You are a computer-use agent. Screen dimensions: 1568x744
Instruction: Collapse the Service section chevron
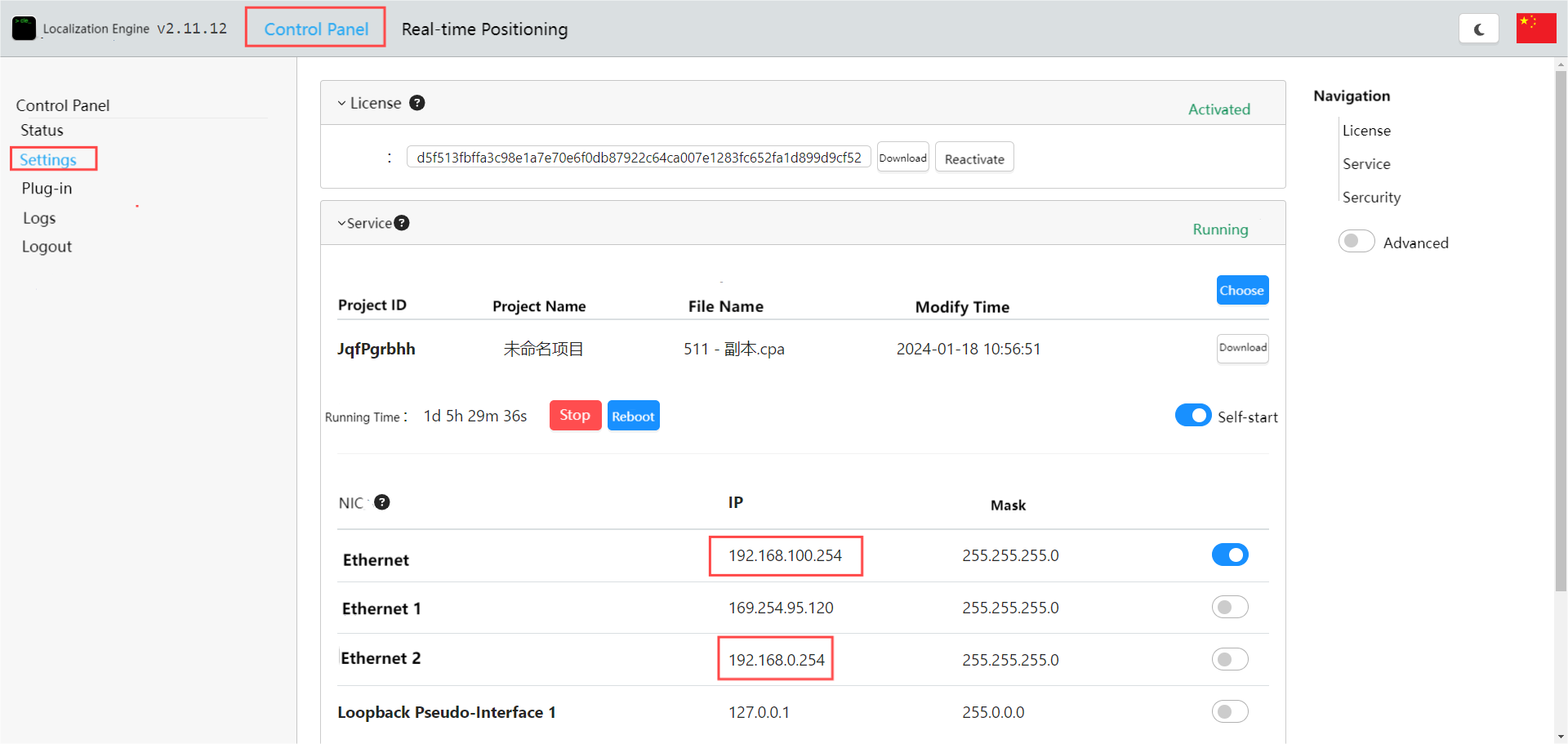341,224
